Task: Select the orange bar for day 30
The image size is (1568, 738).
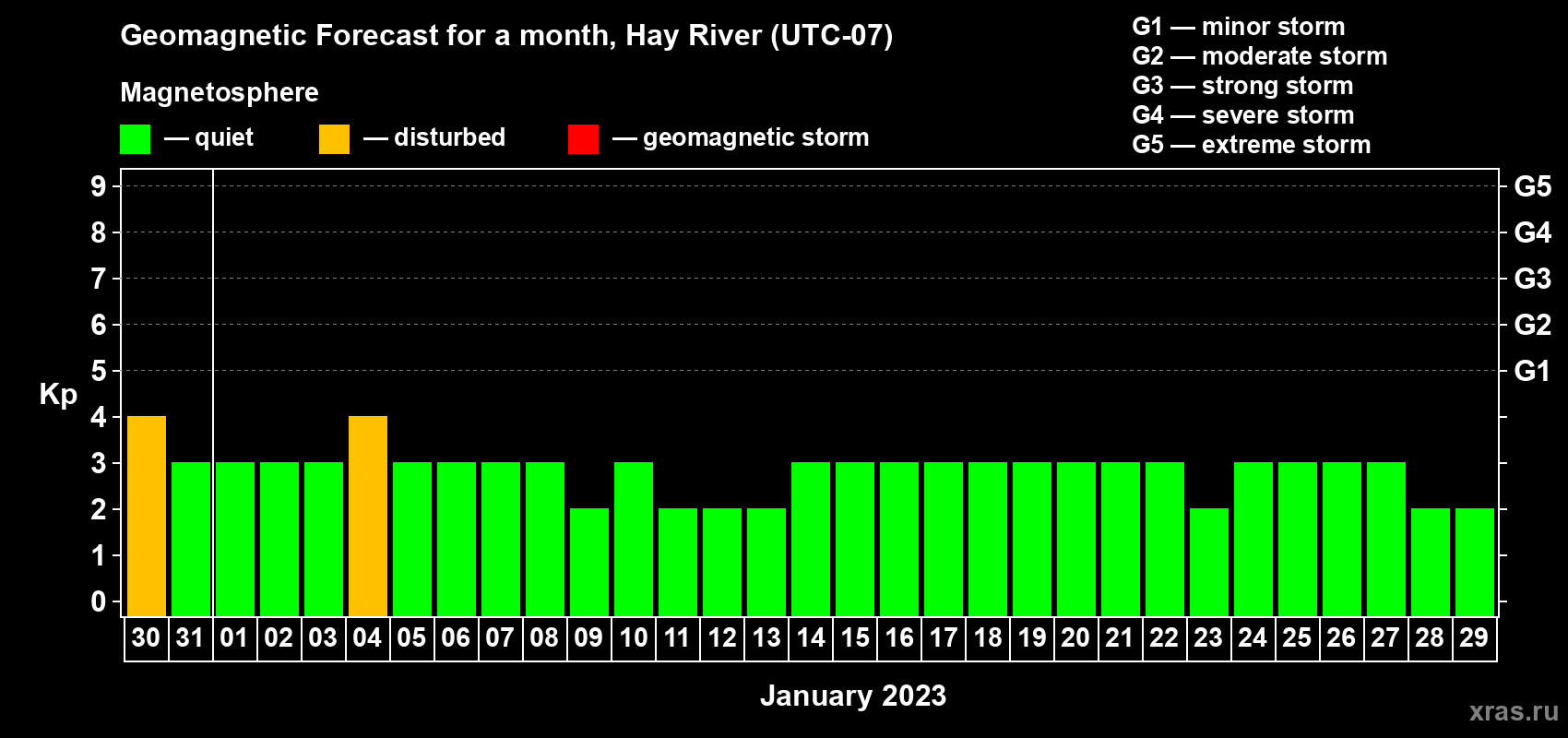Action: point(147,517)
